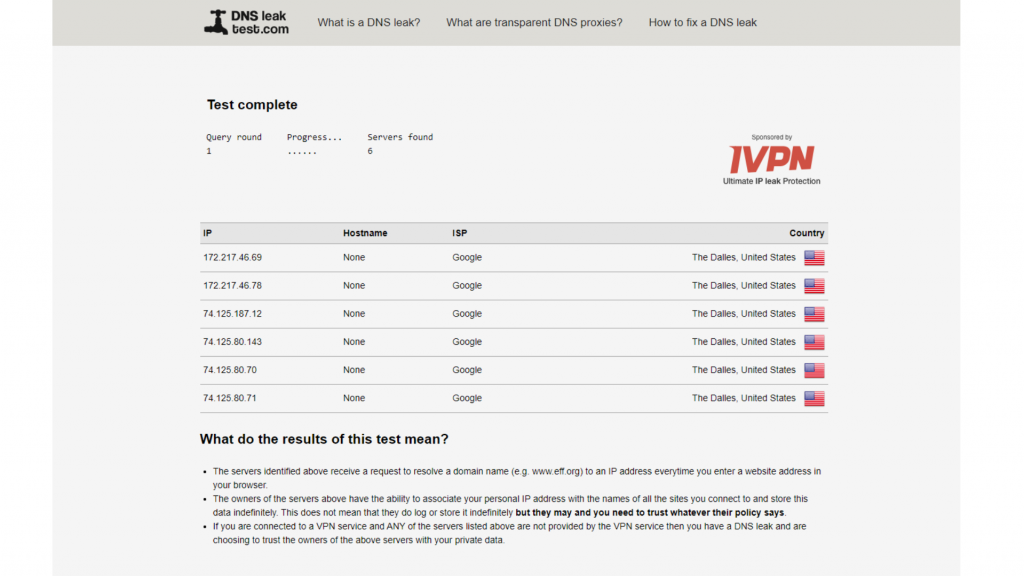Click the www.eff.org text in first bullet
The image size is (1024, 576).
pyautogui.click(x=556, y=471)
